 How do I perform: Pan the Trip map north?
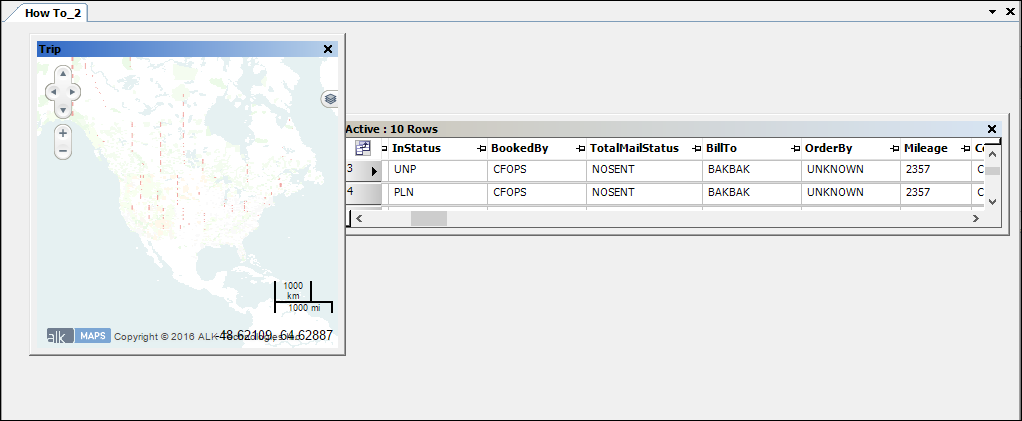(x=63, y=75)
